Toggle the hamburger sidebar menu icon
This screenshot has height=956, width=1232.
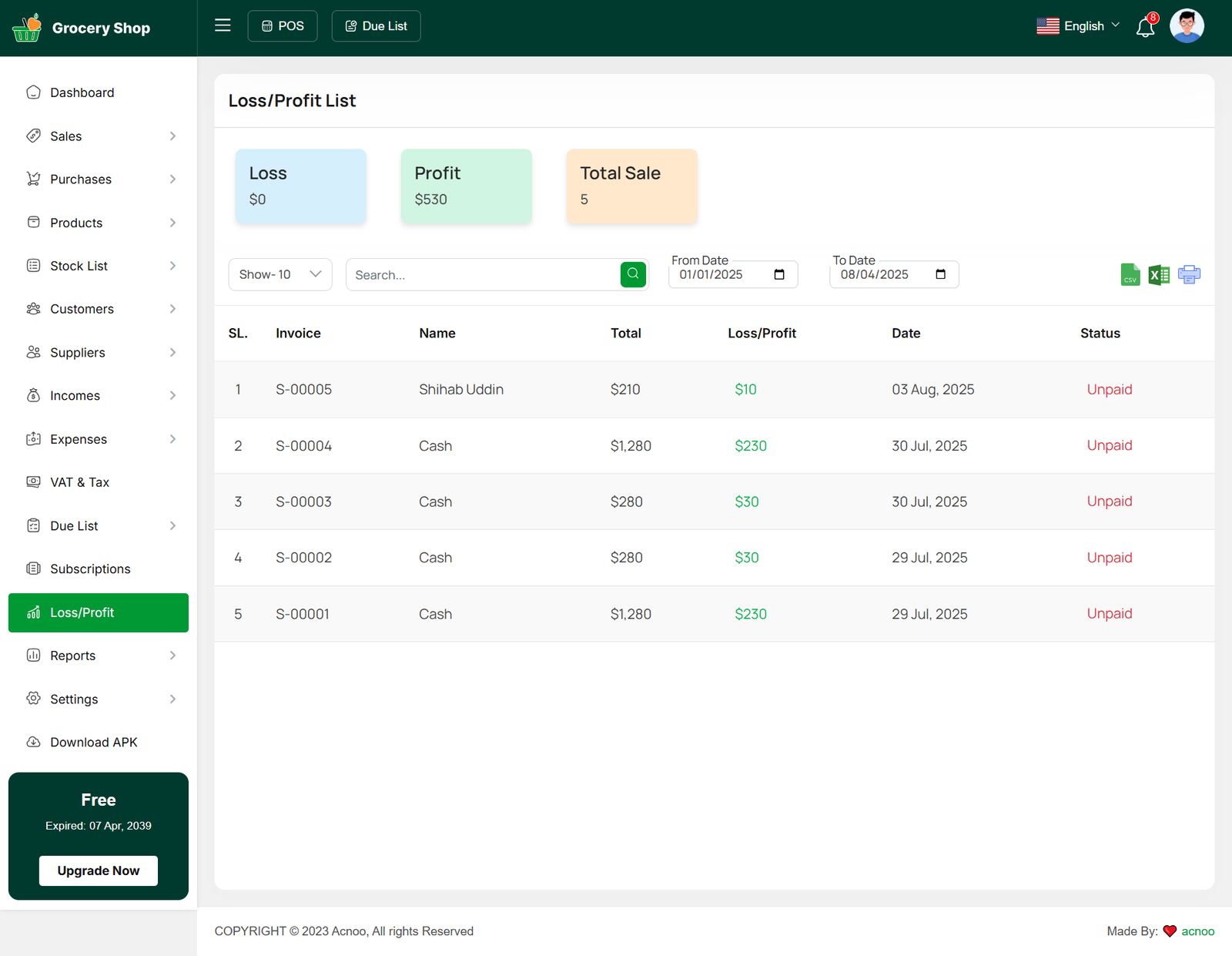223,25
